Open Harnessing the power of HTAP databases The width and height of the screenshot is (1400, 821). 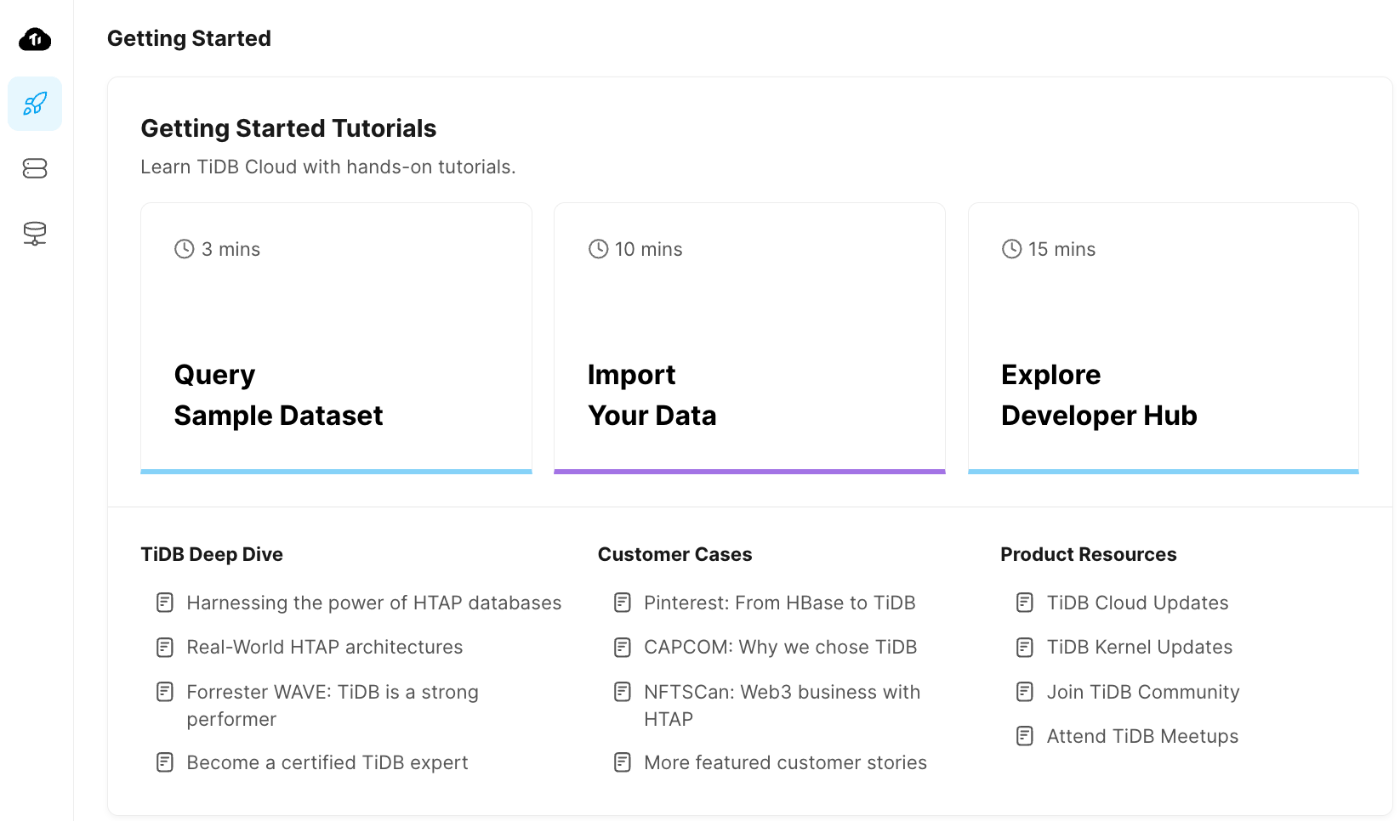click(x=374, y=603)
